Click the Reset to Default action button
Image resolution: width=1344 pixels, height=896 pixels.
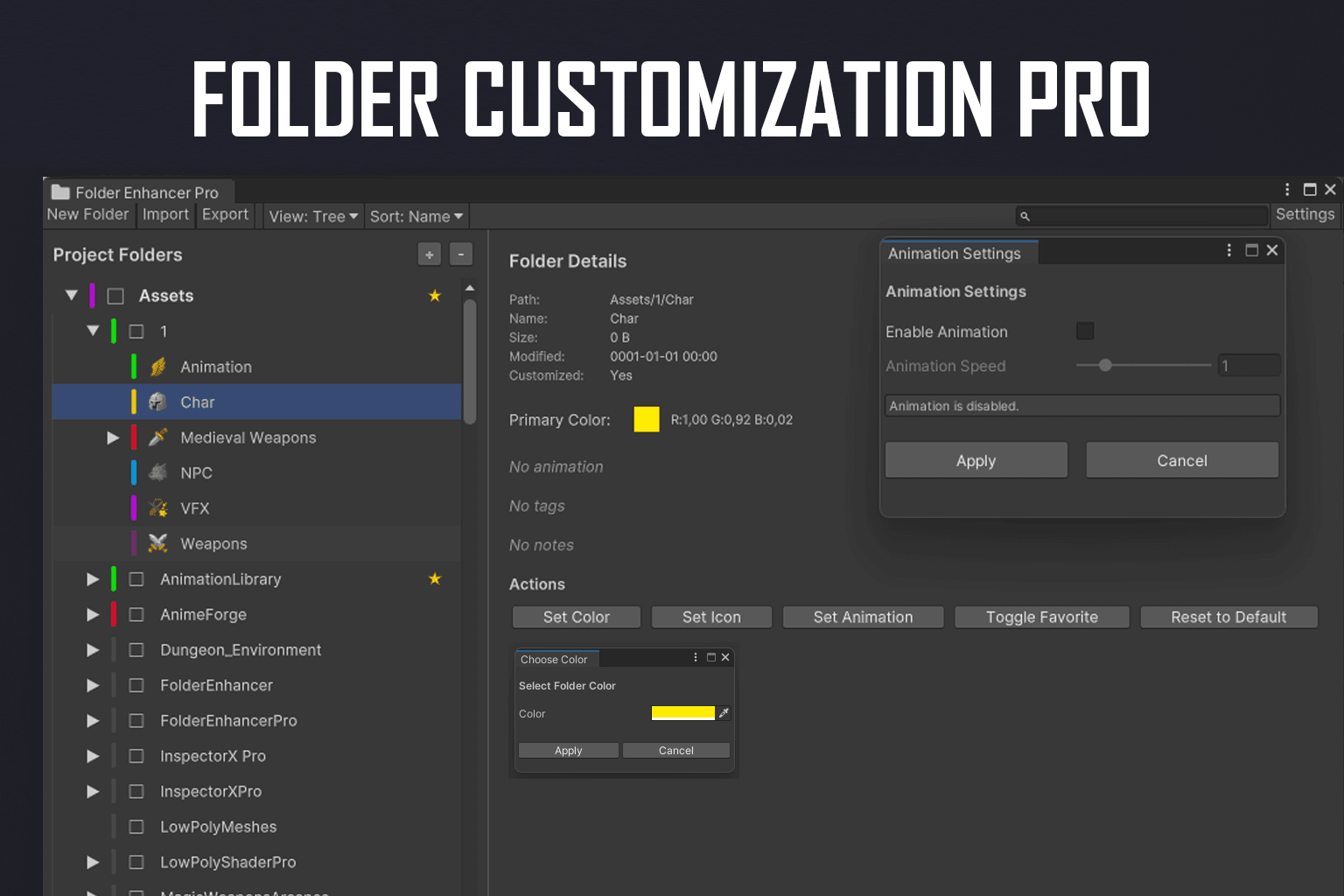[1228, 617]
